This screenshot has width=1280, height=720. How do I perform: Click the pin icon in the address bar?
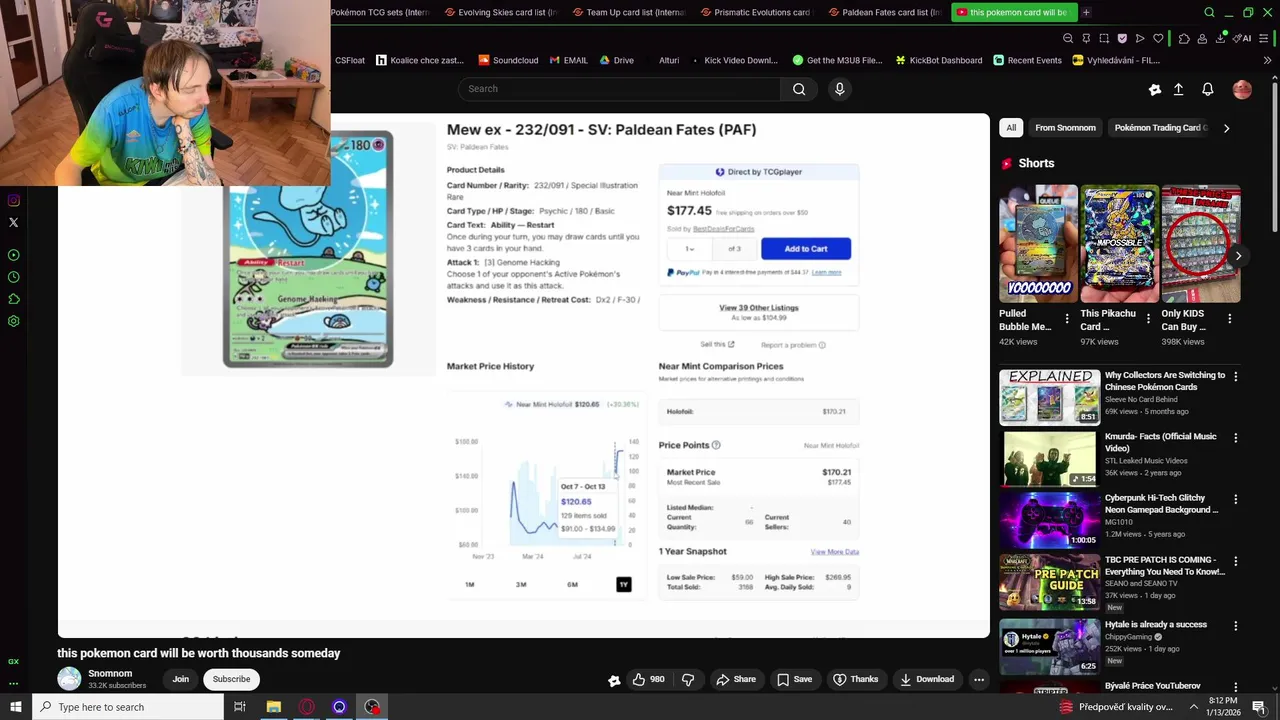click(x=1086, y=38)
